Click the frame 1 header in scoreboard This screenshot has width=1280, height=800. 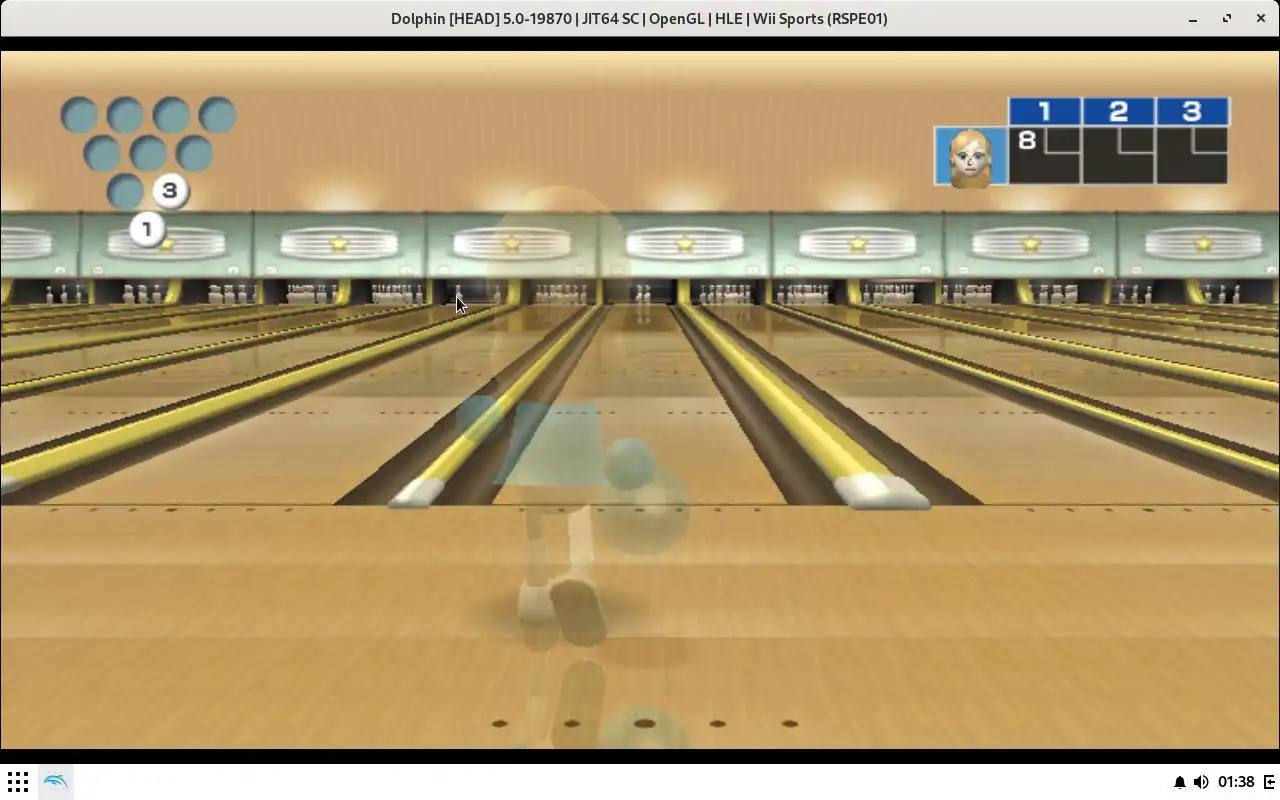[x=1044, y=111]
